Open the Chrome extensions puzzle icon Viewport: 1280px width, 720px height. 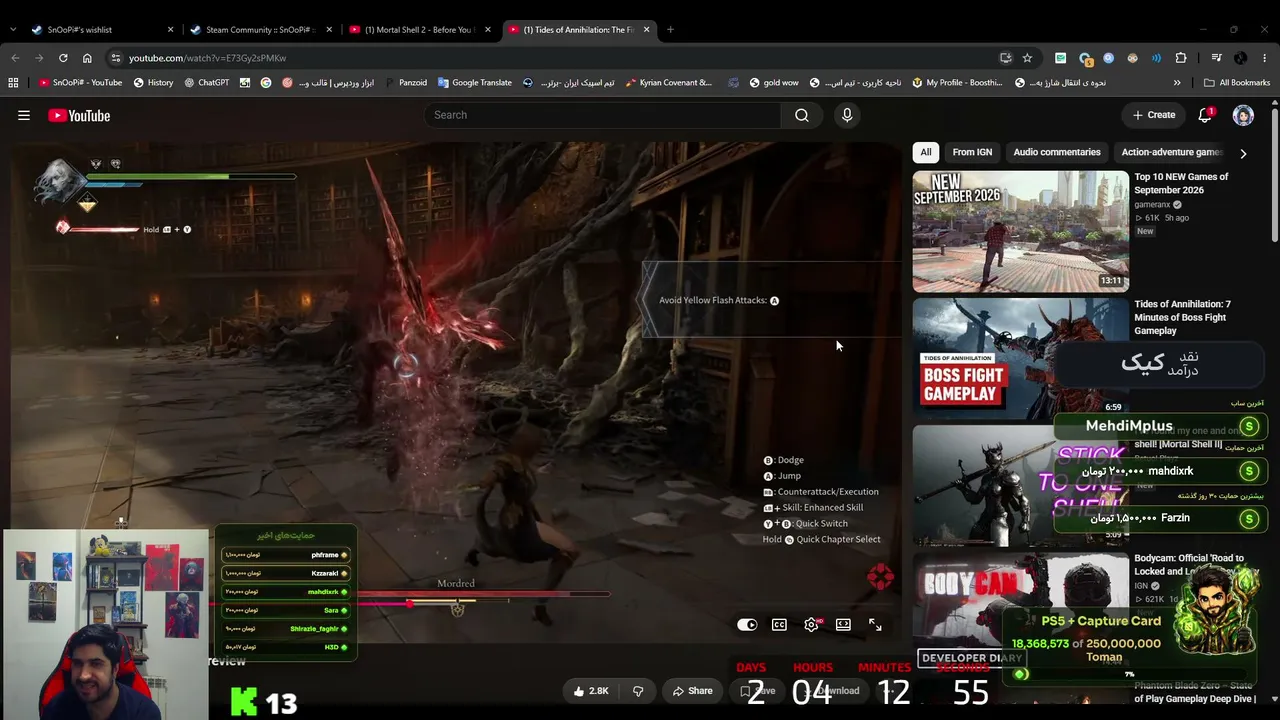tap(1181, 58)
